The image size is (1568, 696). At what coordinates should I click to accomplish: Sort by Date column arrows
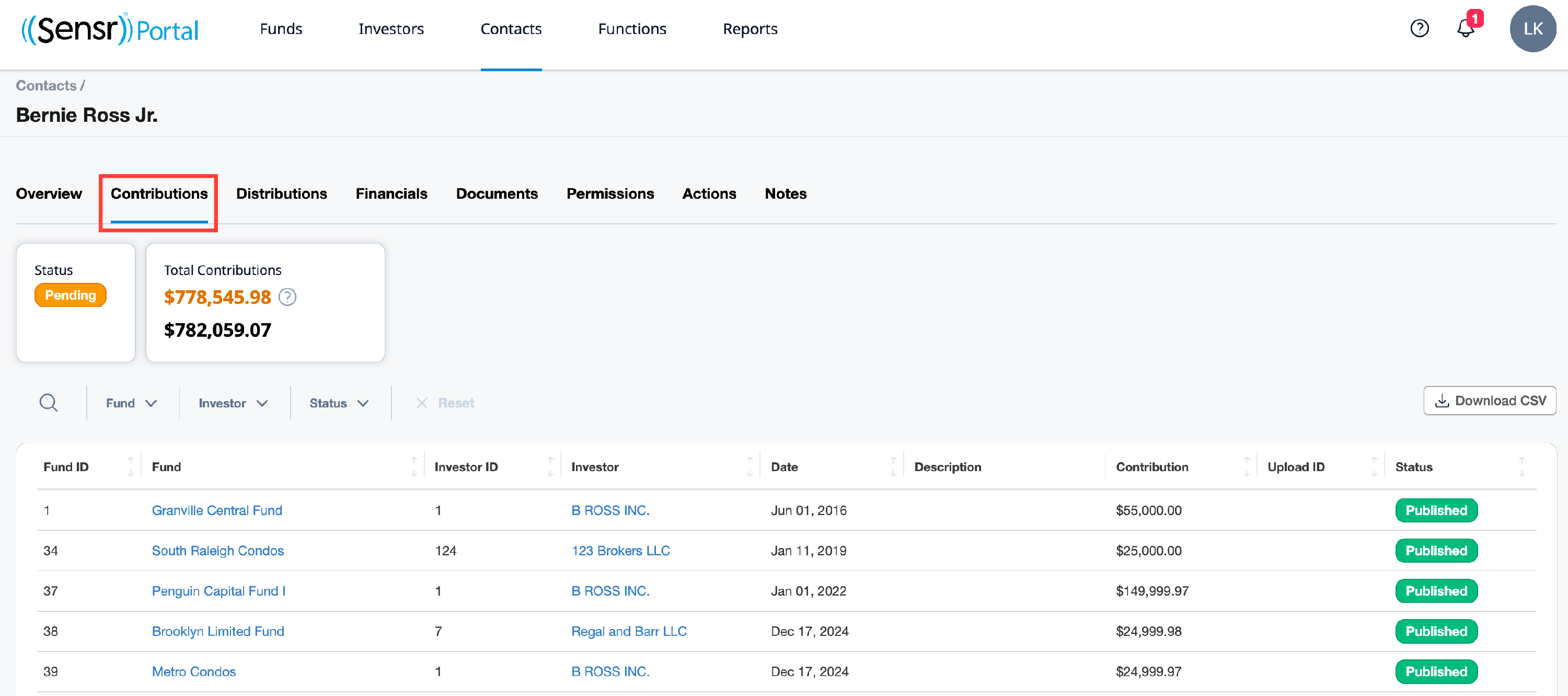point(893,466)
